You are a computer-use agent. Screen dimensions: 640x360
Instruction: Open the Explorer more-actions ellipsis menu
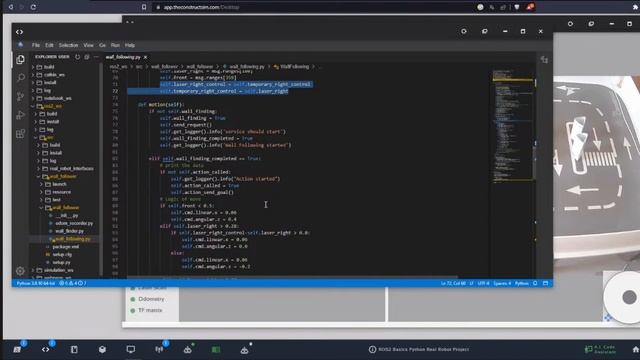[96, 57]
